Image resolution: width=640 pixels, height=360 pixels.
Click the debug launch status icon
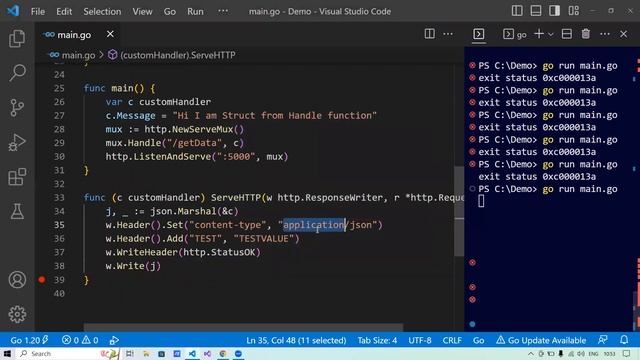pos(114,340)
